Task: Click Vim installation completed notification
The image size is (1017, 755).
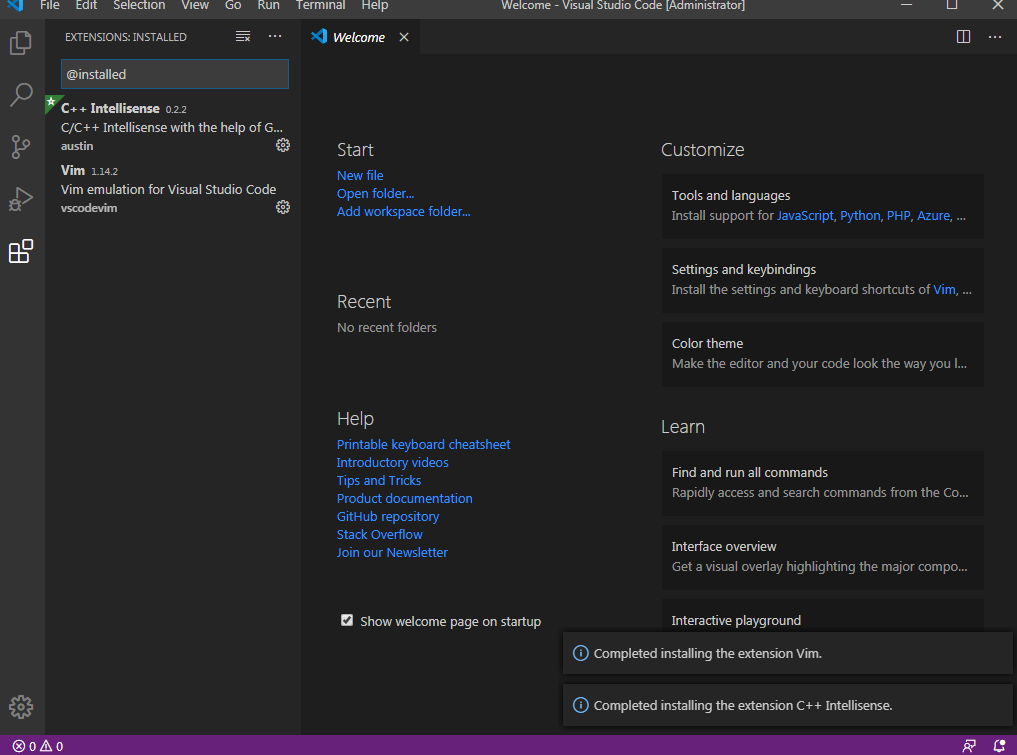Action: (787, 653)
